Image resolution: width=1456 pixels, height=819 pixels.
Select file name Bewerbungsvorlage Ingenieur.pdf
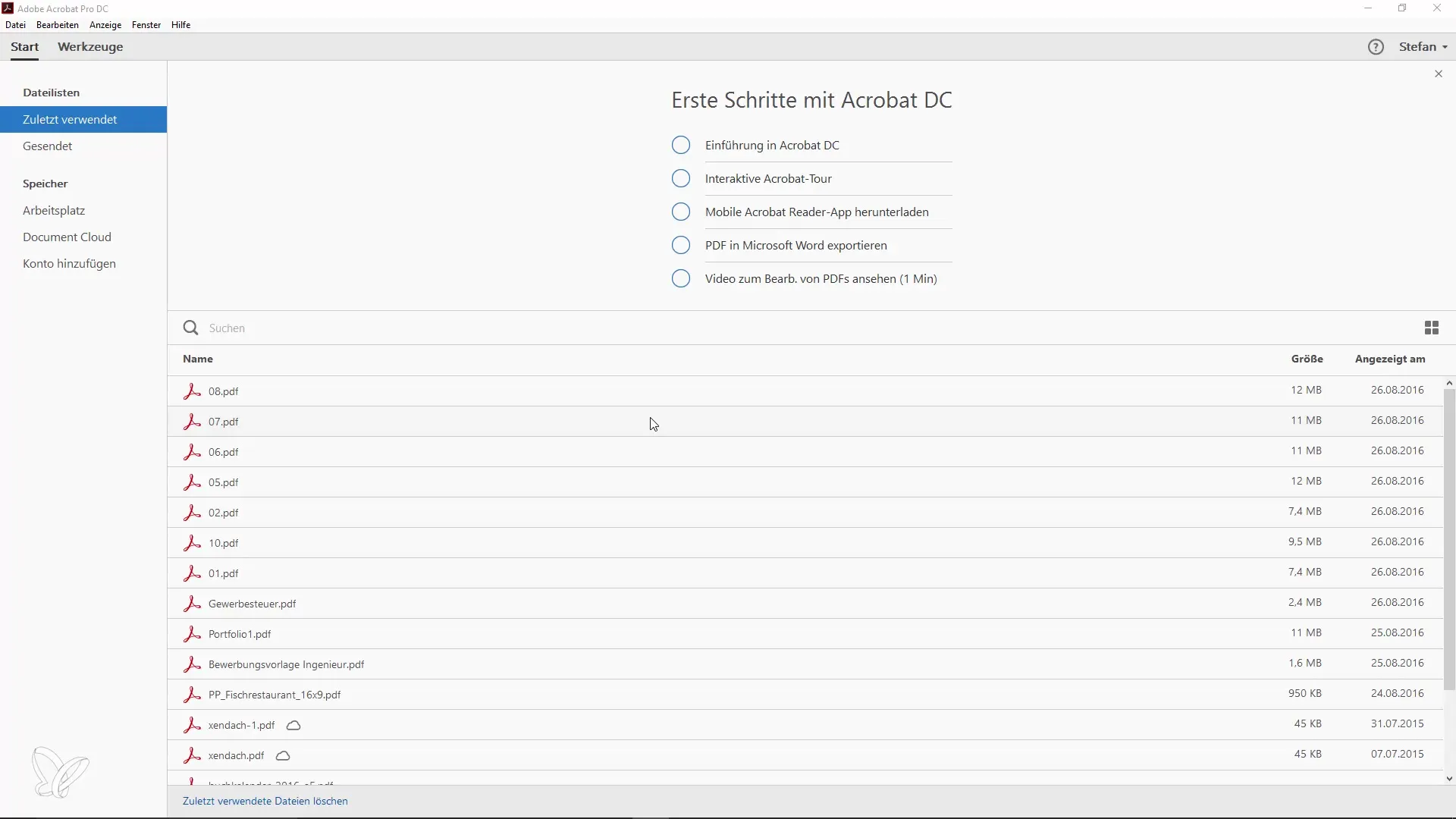point(286,664)
